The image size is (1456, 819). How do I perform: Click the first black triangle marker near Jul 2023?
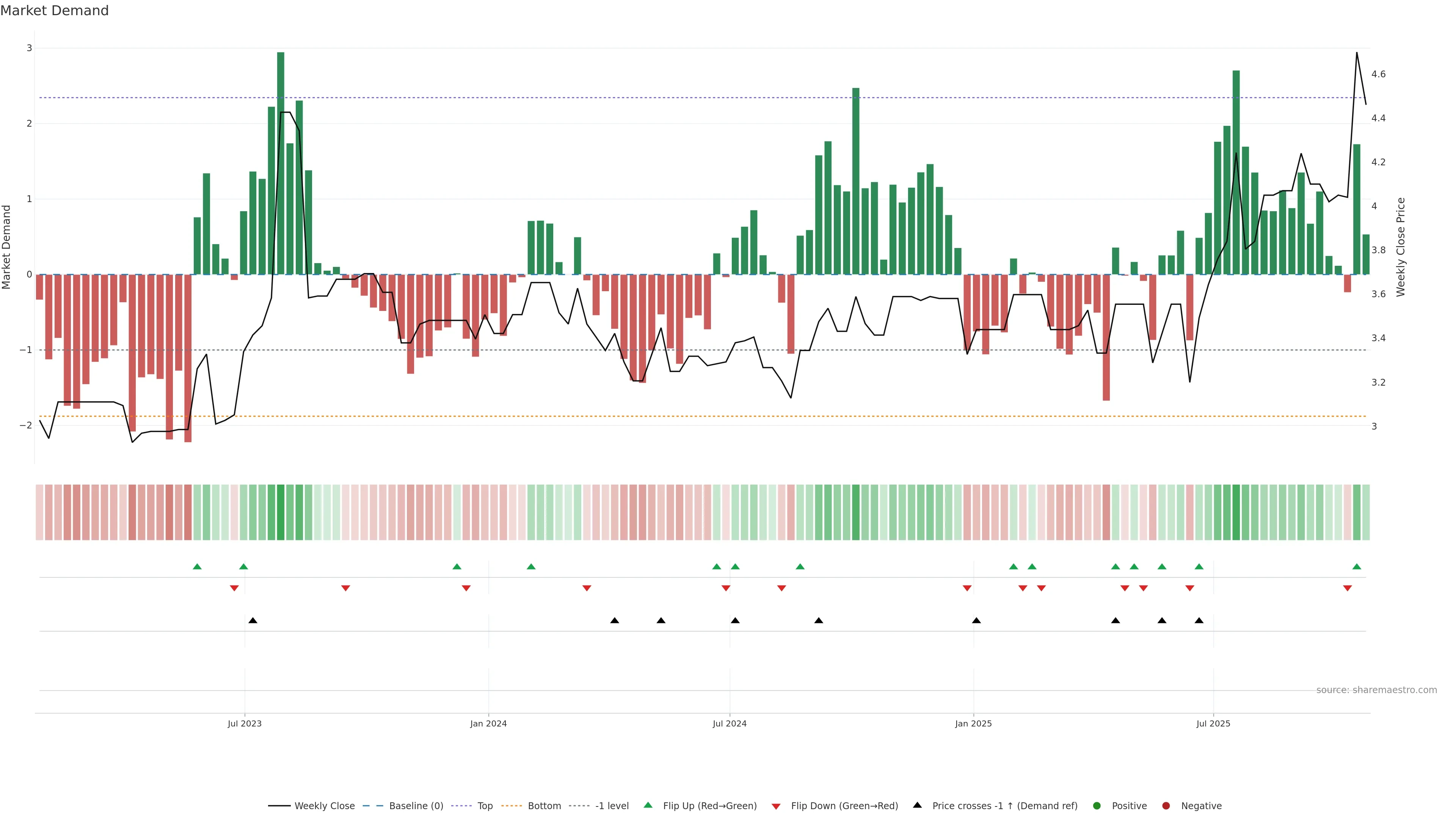click(253, 621)
